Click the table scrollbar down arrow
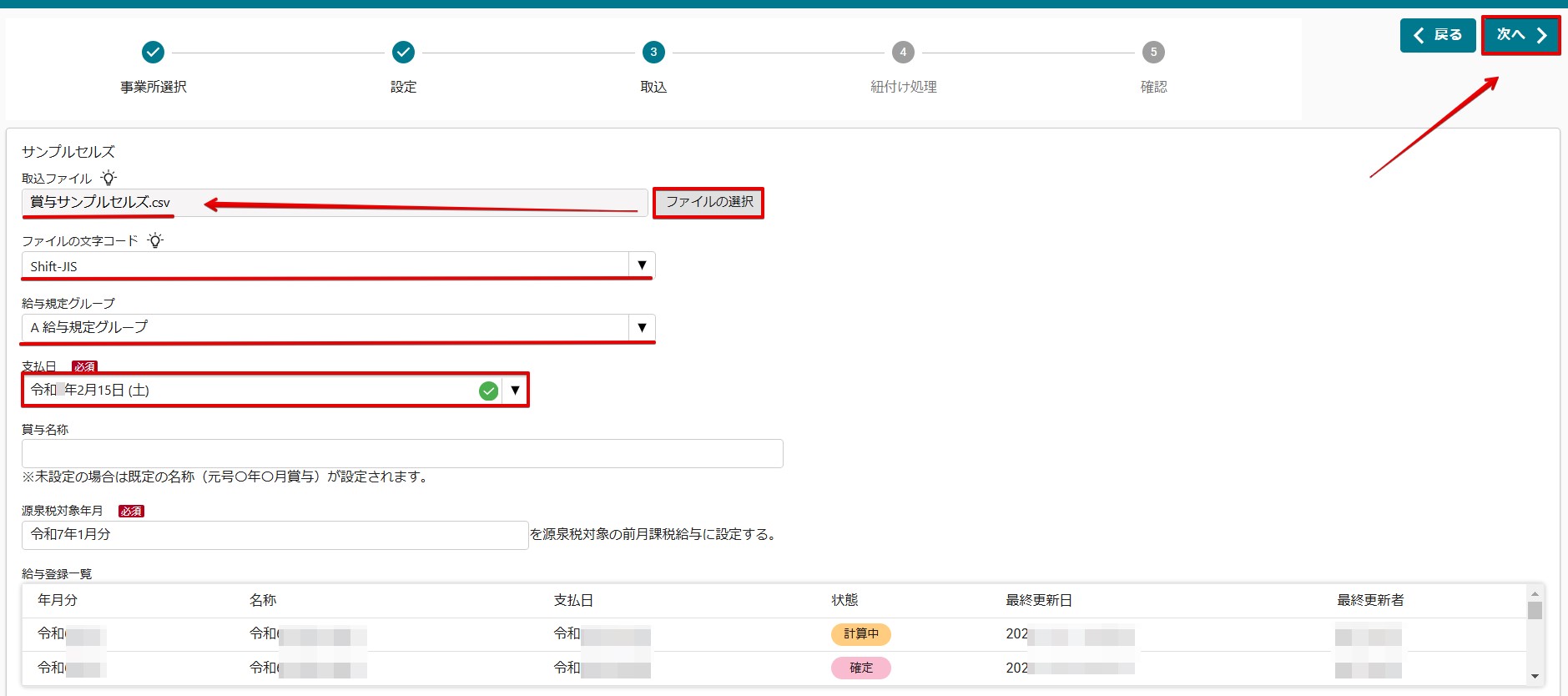 1535,677
